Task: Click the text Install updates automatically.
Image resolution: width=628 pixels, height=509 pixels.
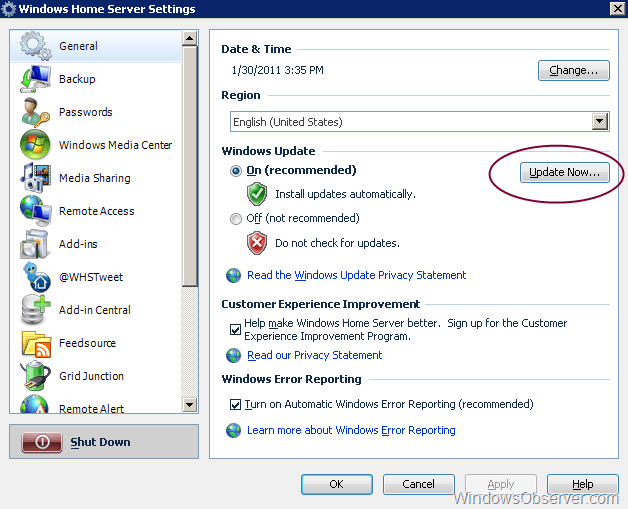Action: [345, 194]
